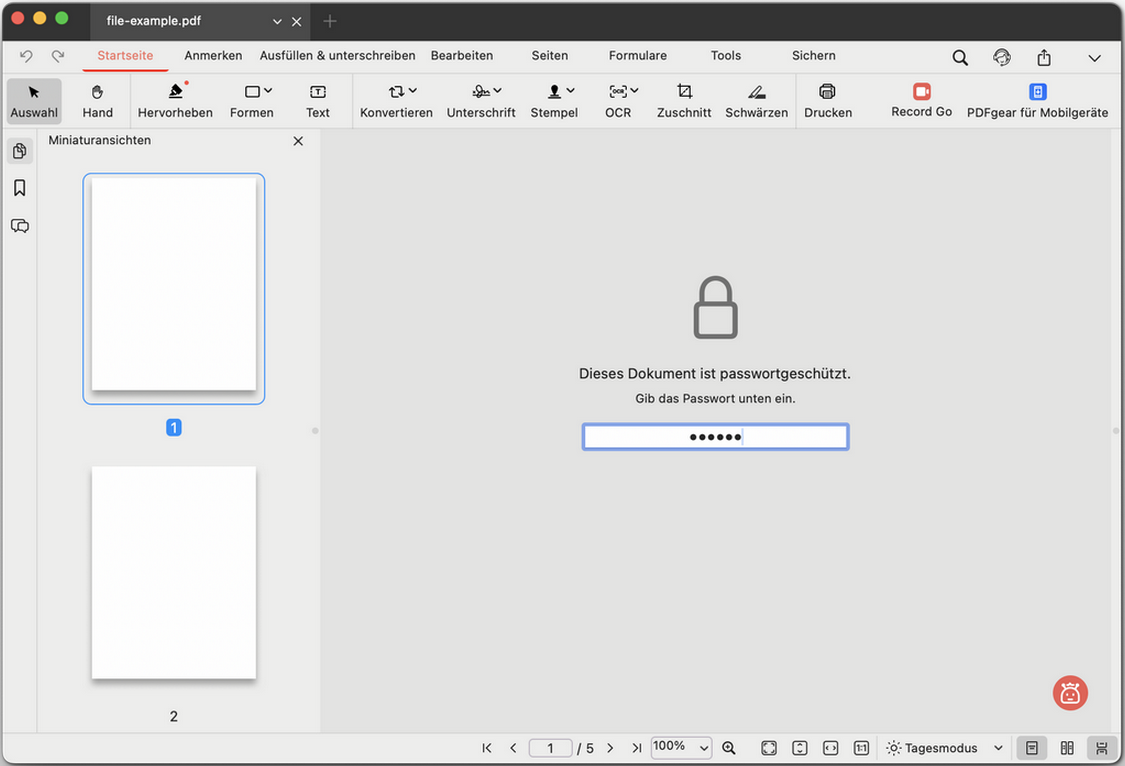The width and height of the screenshot is (1125, 766).
Task: Toggle the comments panel in the sidebar
Action: tap(19, 225)
